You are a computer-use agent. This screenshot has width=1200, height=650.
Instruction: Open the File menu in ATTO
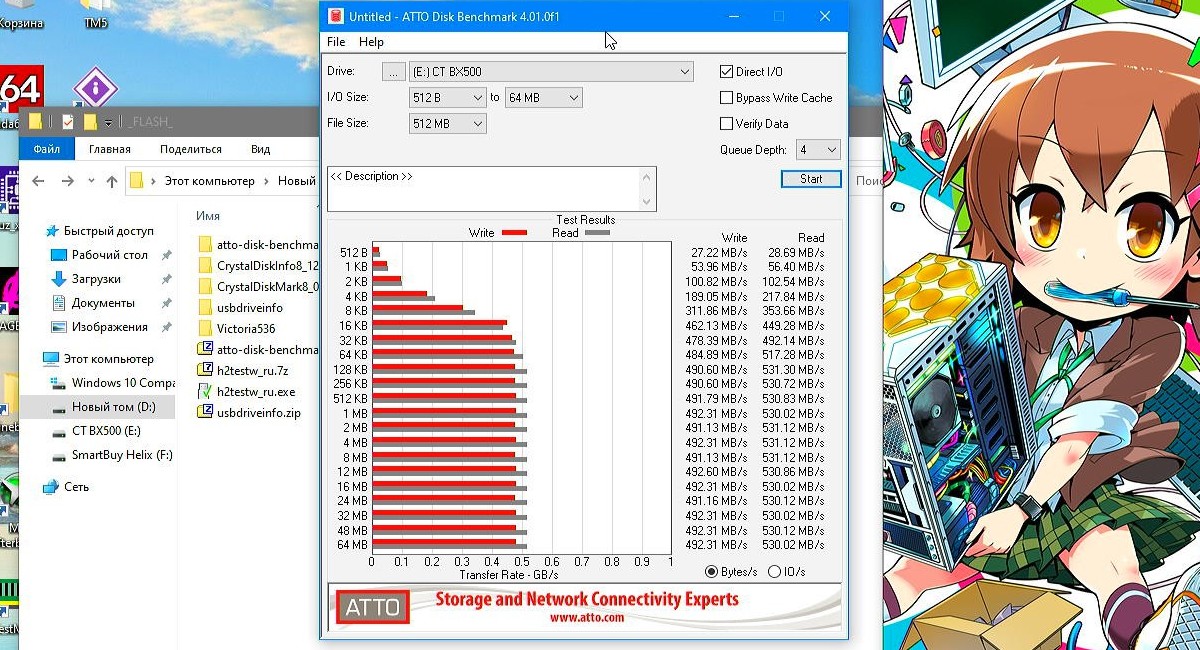[x=336, y=42]
